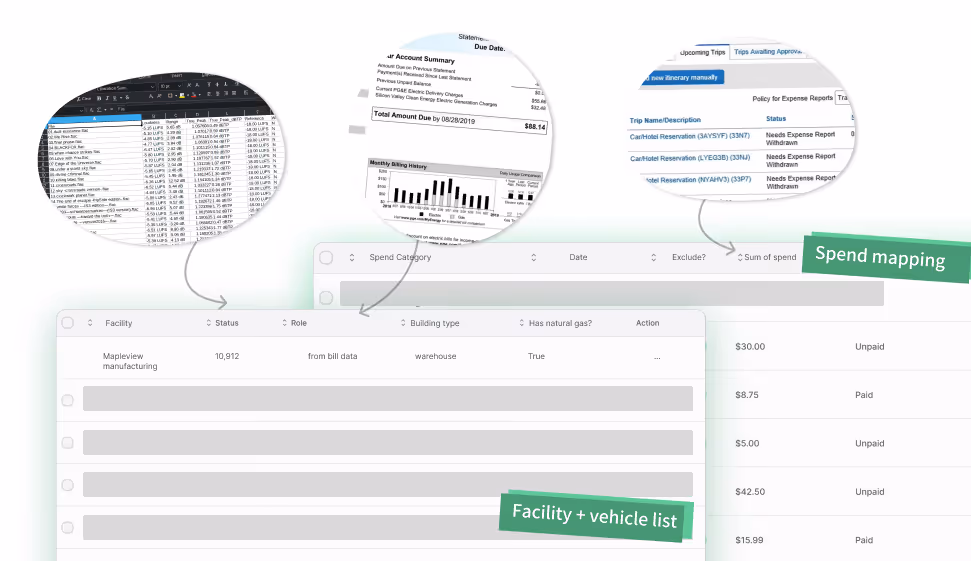The width and height of the screenshot is (971, 561).
Task: Click Facility column header
Action: point(119,323)
